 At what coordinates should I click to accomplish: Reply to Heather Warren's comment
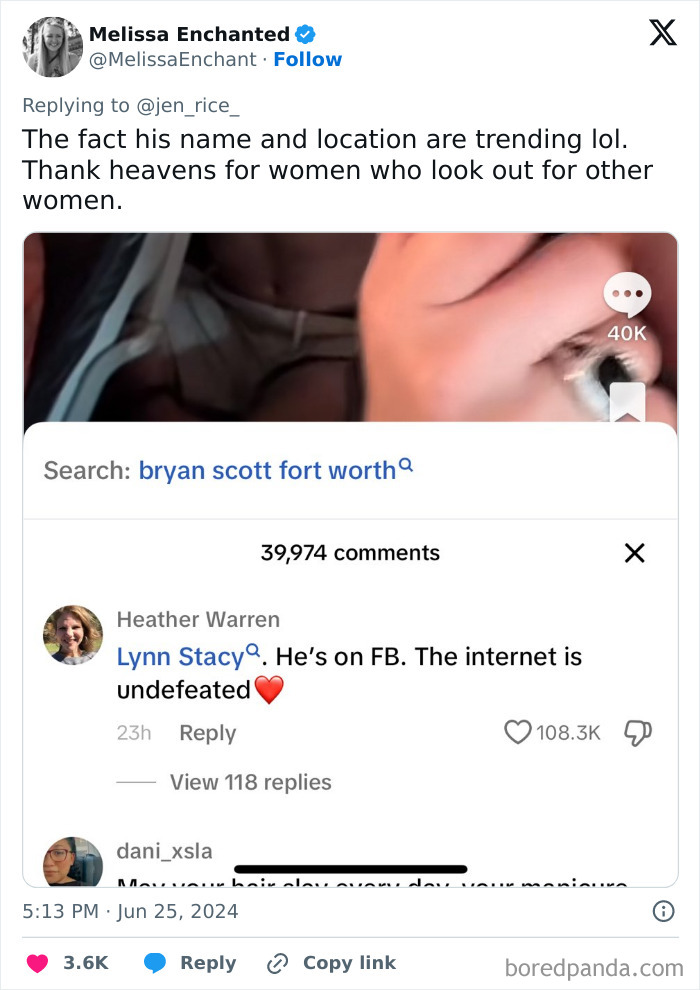(x=207, y=733)
